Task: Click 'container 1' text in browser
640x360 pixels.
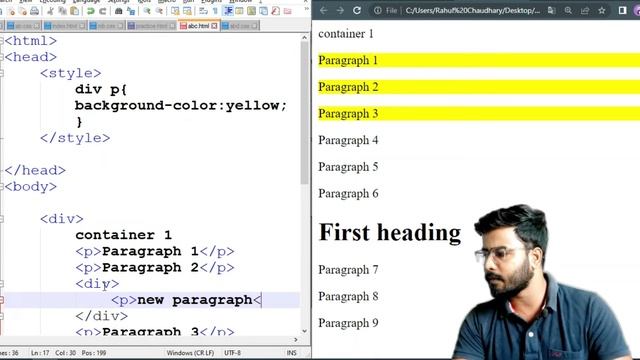Action: (x=346, y=33)
